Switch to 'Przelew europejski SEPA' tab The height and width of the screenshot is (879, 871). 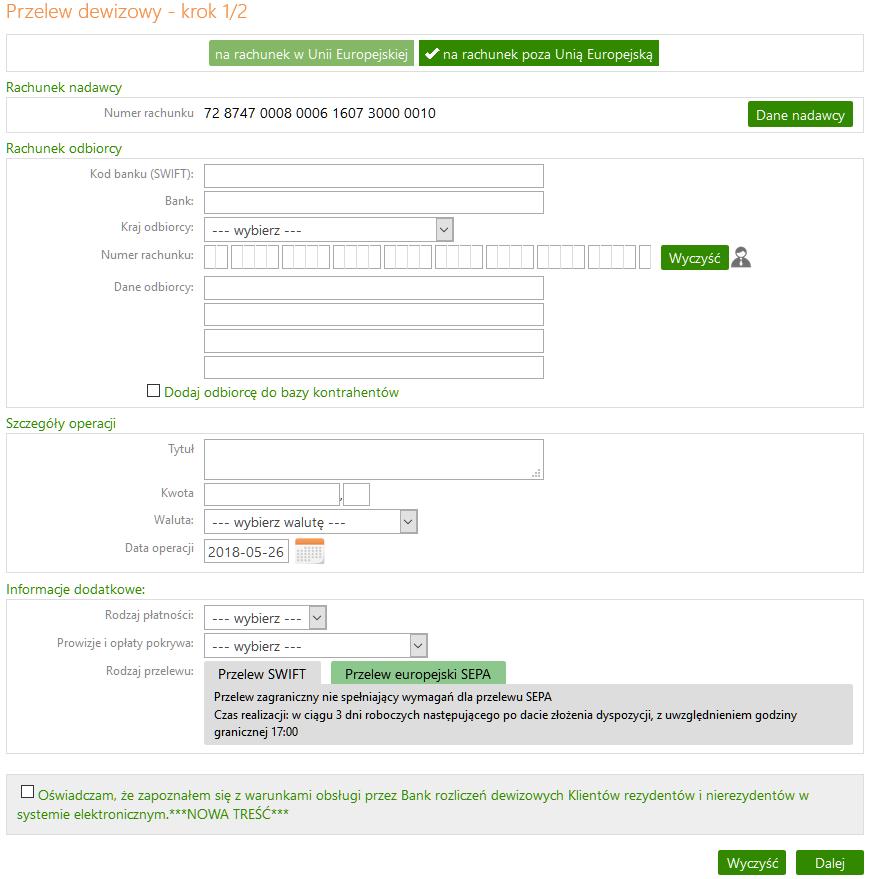point(418,673)
